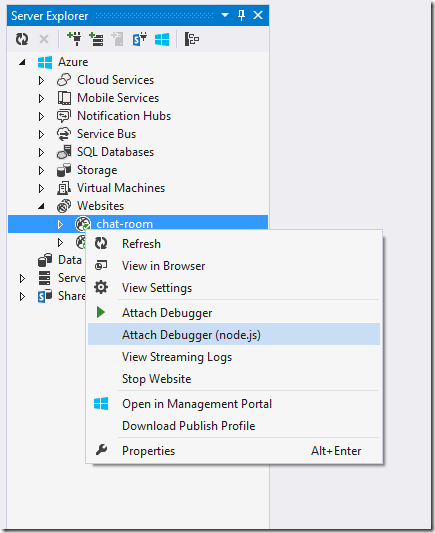Click the tree hierarchy icon at toolbar end

click(192, 39)
